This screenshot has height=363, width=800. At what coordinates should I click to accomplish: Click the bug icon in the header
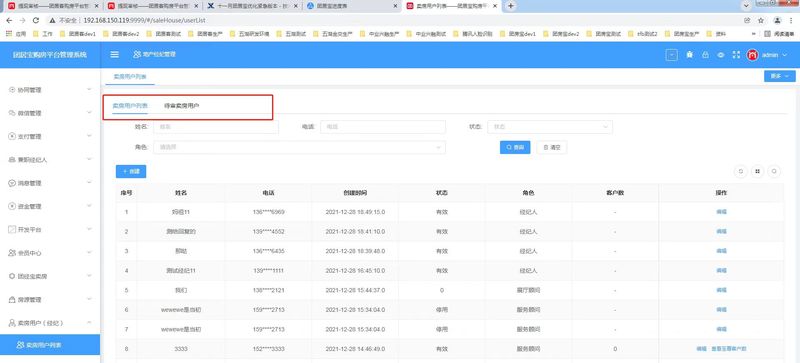690,55
